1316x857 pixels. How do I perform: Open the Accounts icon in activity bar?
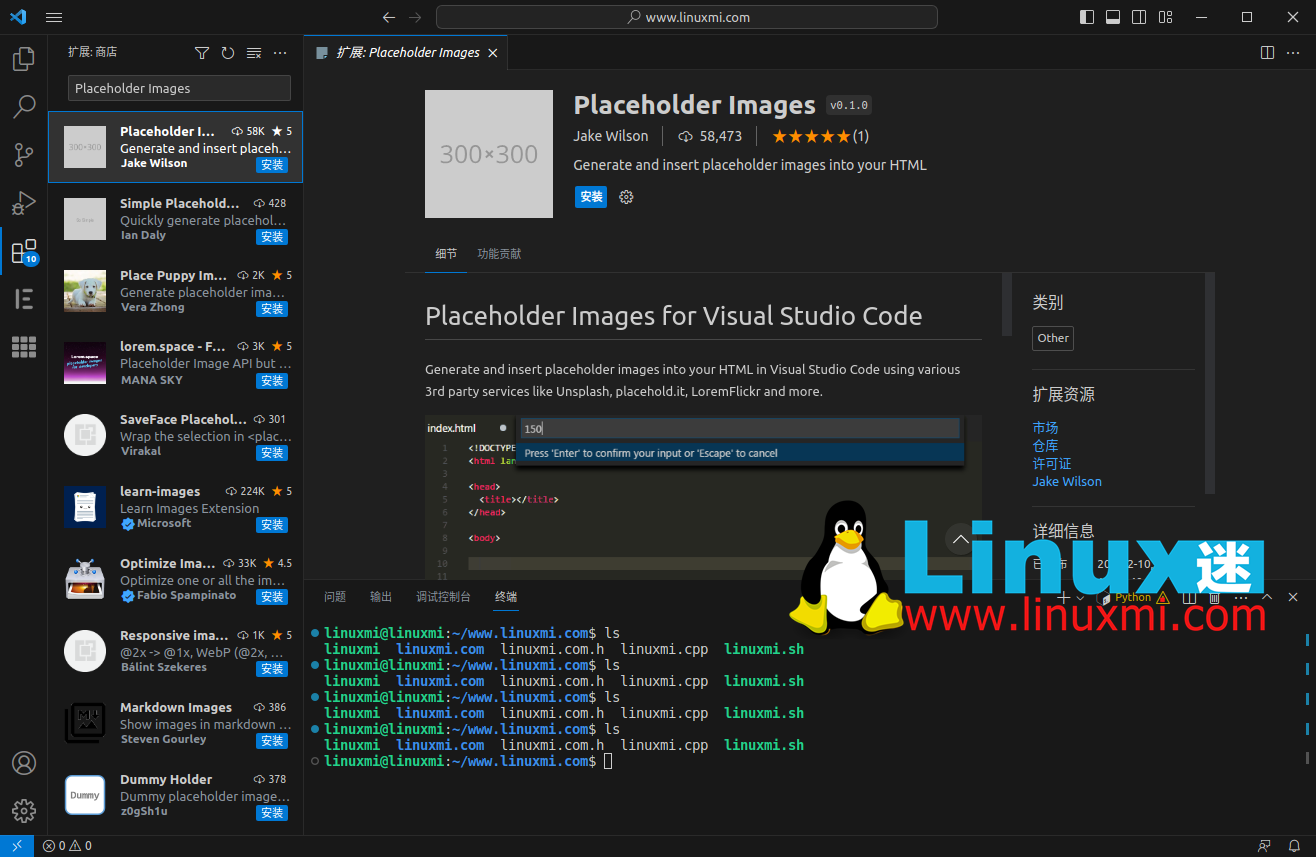coord(23,763)
